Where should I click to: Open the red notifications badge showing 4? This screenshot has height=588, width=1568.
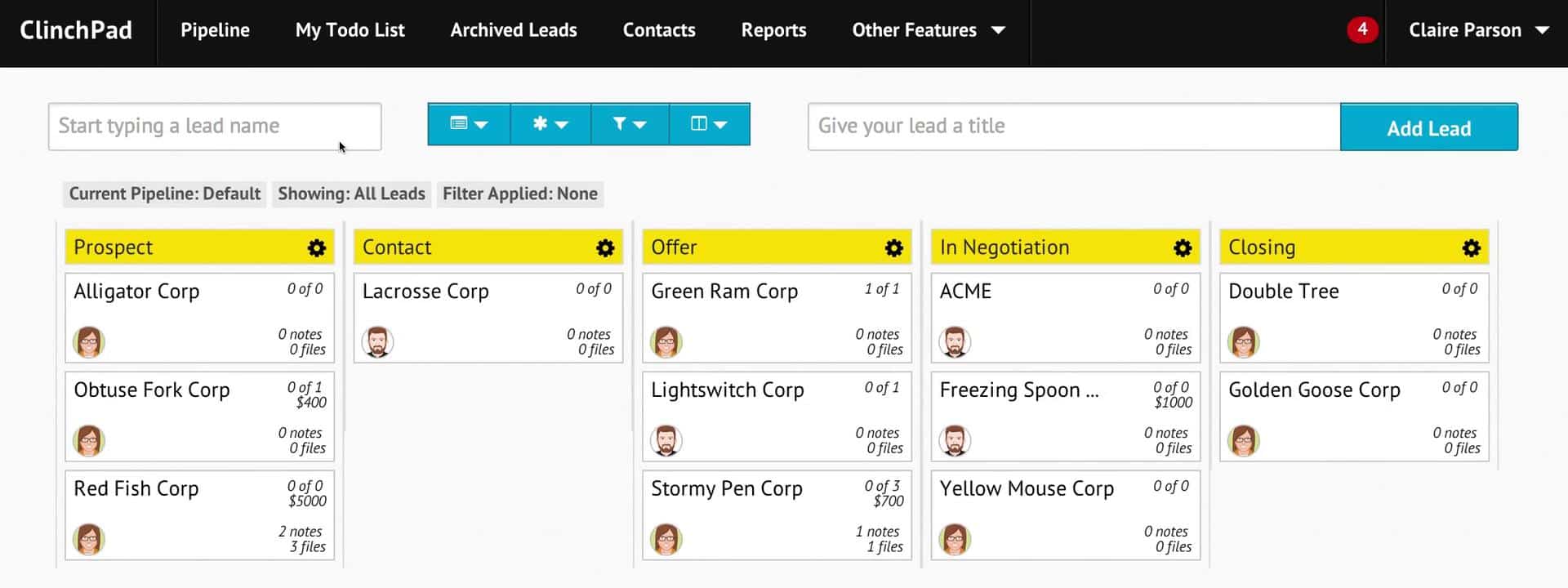tap(1362, 30)
